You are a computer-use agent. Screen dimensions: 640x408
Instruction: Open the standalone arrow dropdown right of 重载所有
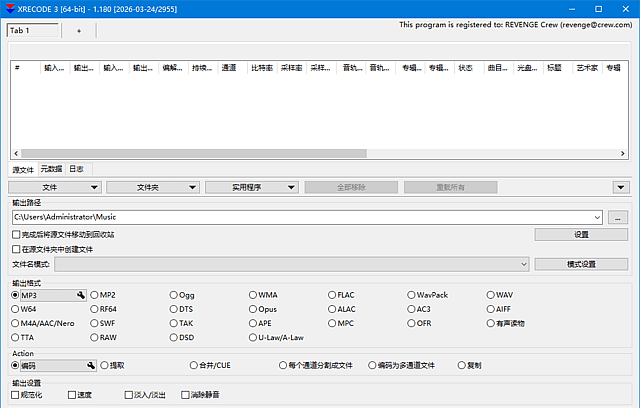pyautogui.click(x=621, y=187)
